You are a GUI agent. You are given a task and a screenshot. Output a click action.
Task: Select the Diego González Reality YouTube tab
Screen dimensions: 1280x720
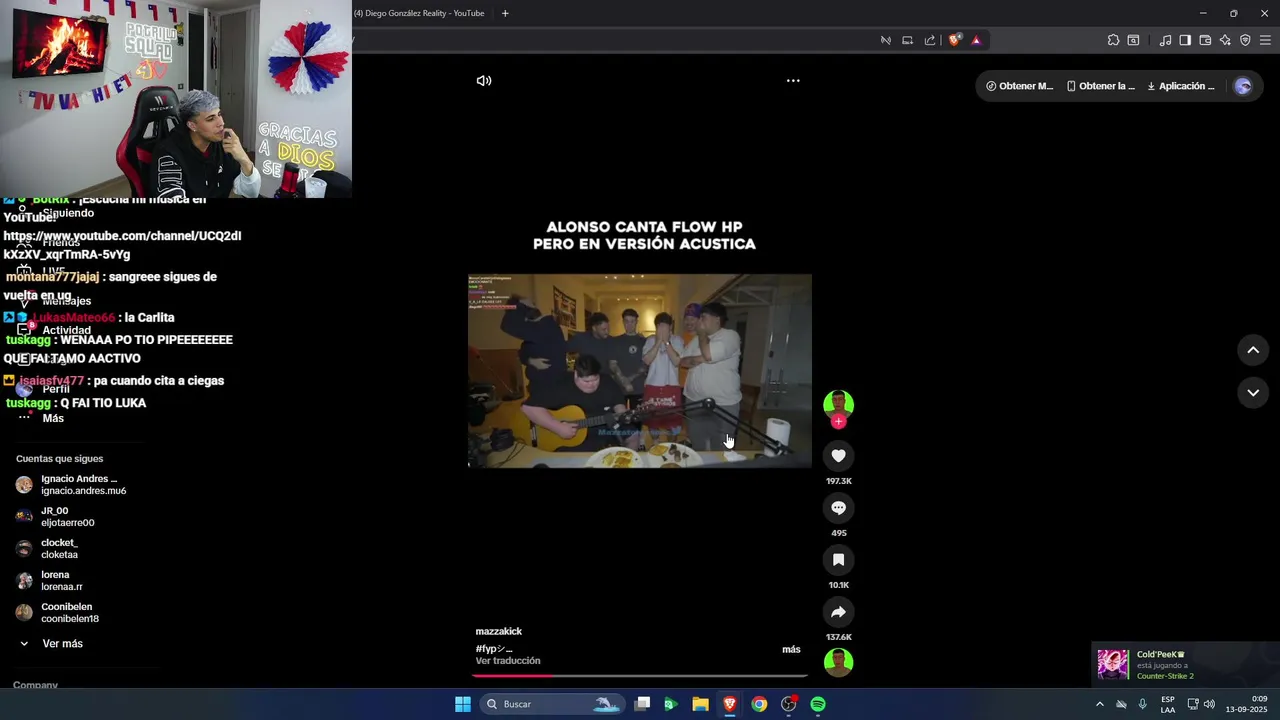click(x=418, y=13)
